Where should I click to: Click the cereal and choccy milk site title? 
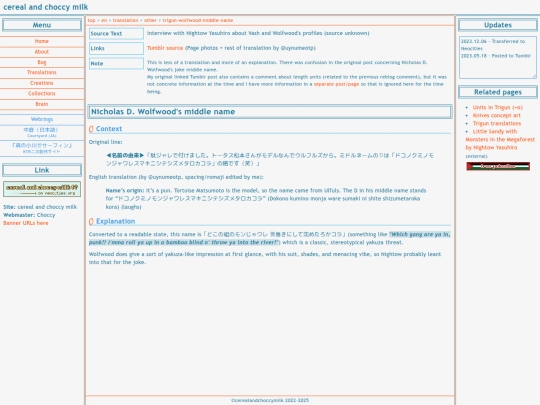tap(45, 7)
